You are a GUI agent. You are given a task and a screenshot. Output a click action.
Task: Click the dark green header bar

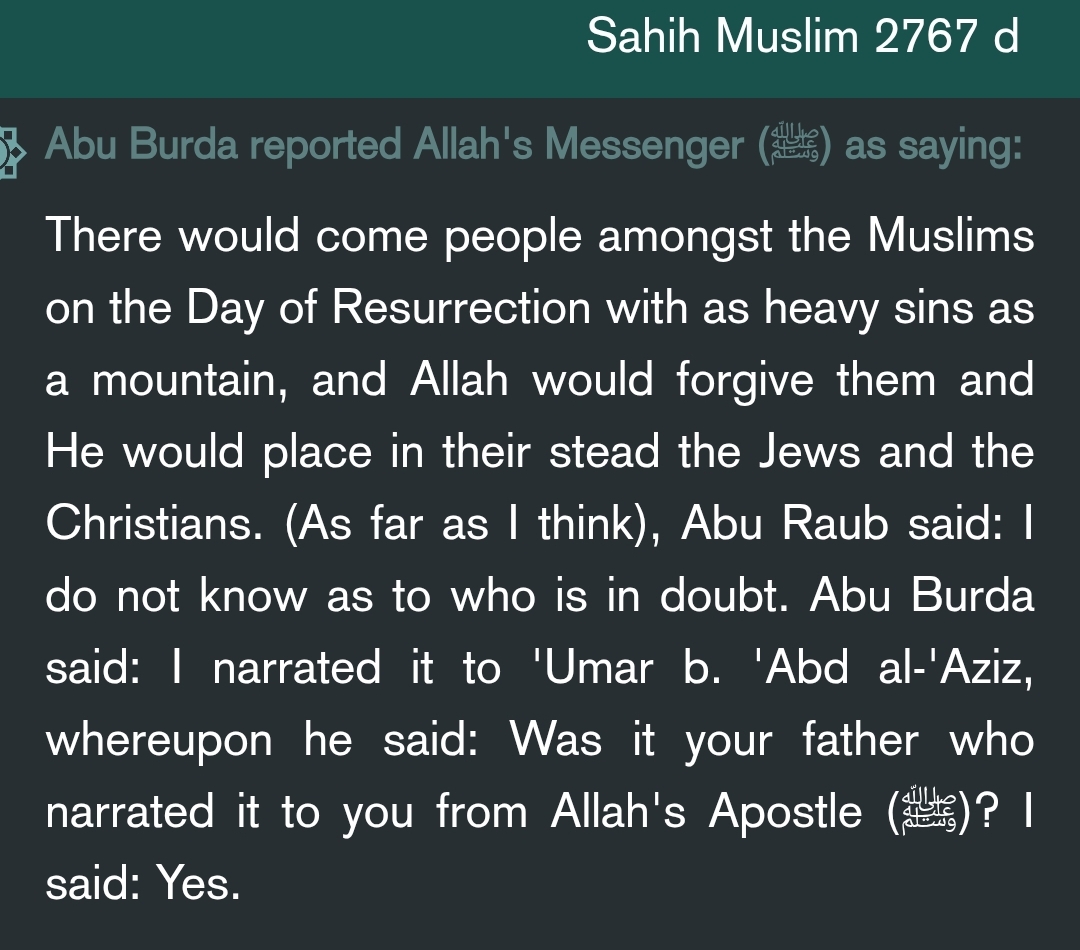coord(300,48)
